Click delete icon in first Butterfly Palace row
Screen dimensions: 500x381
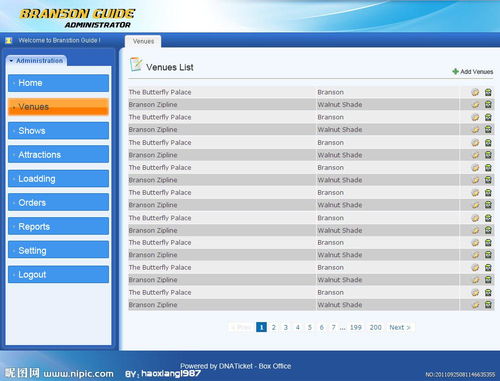point(488,92)
